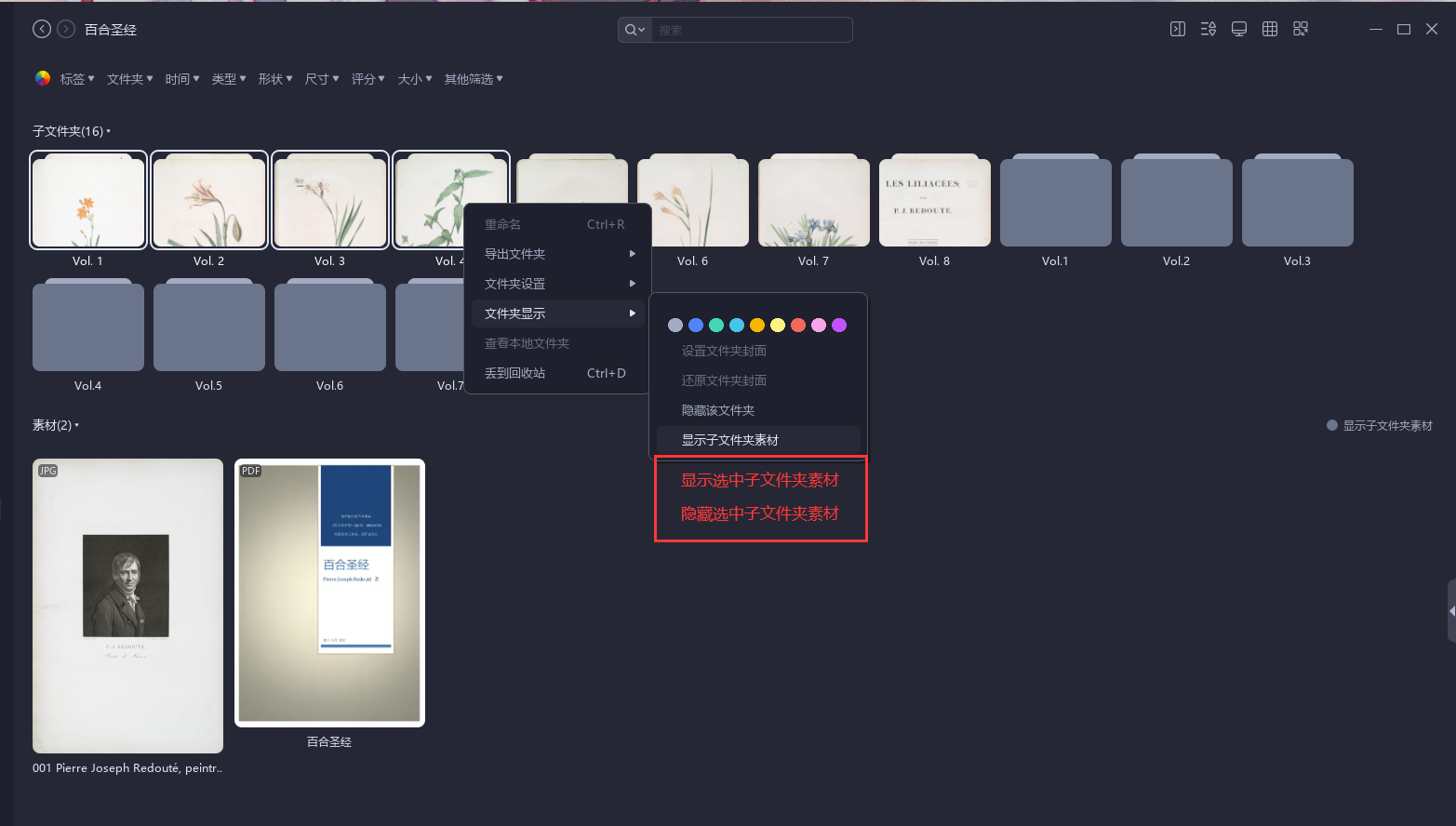Viewport: 1456px width, 826px height.
Task: Expand the right edge panel handle arrow
Action: pos(1451,611)
